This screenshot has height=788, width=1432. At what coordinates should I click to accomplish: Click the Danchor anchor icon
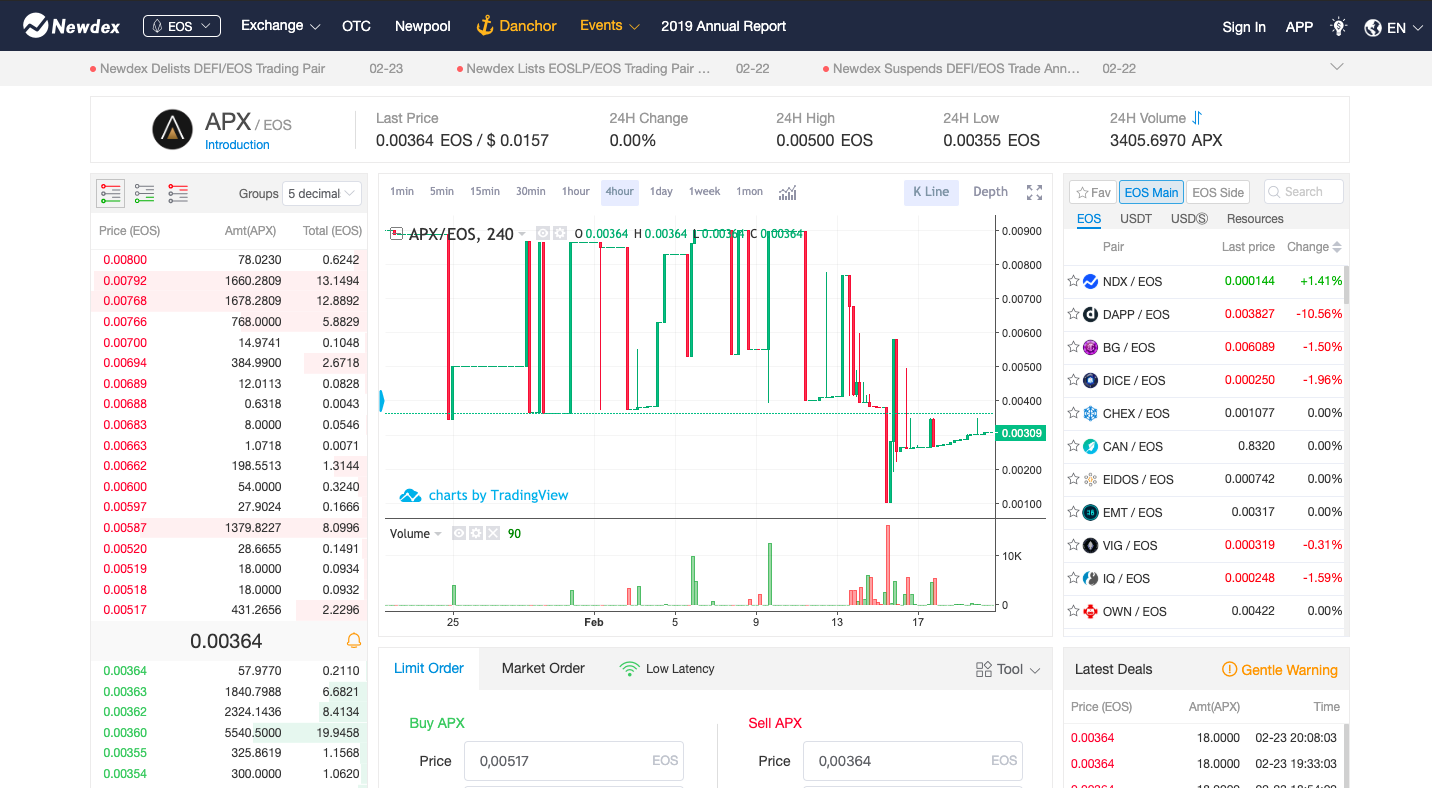click(485, 26)
